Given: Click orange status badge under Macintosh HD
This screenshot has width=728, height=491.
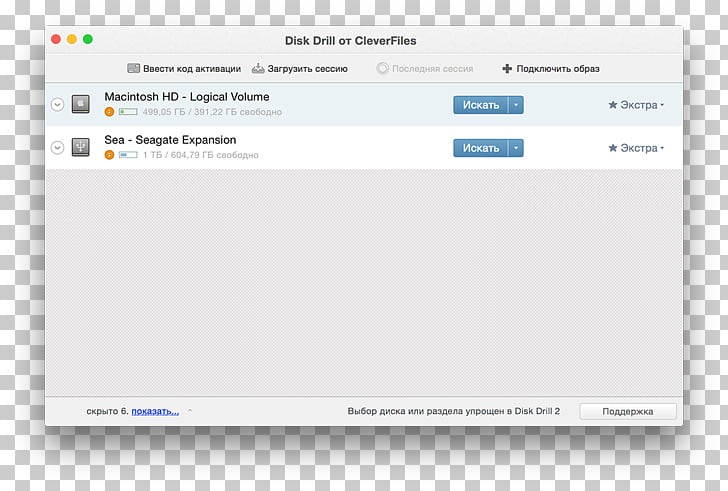Looking at the screenshot, I should coord(109,111).
